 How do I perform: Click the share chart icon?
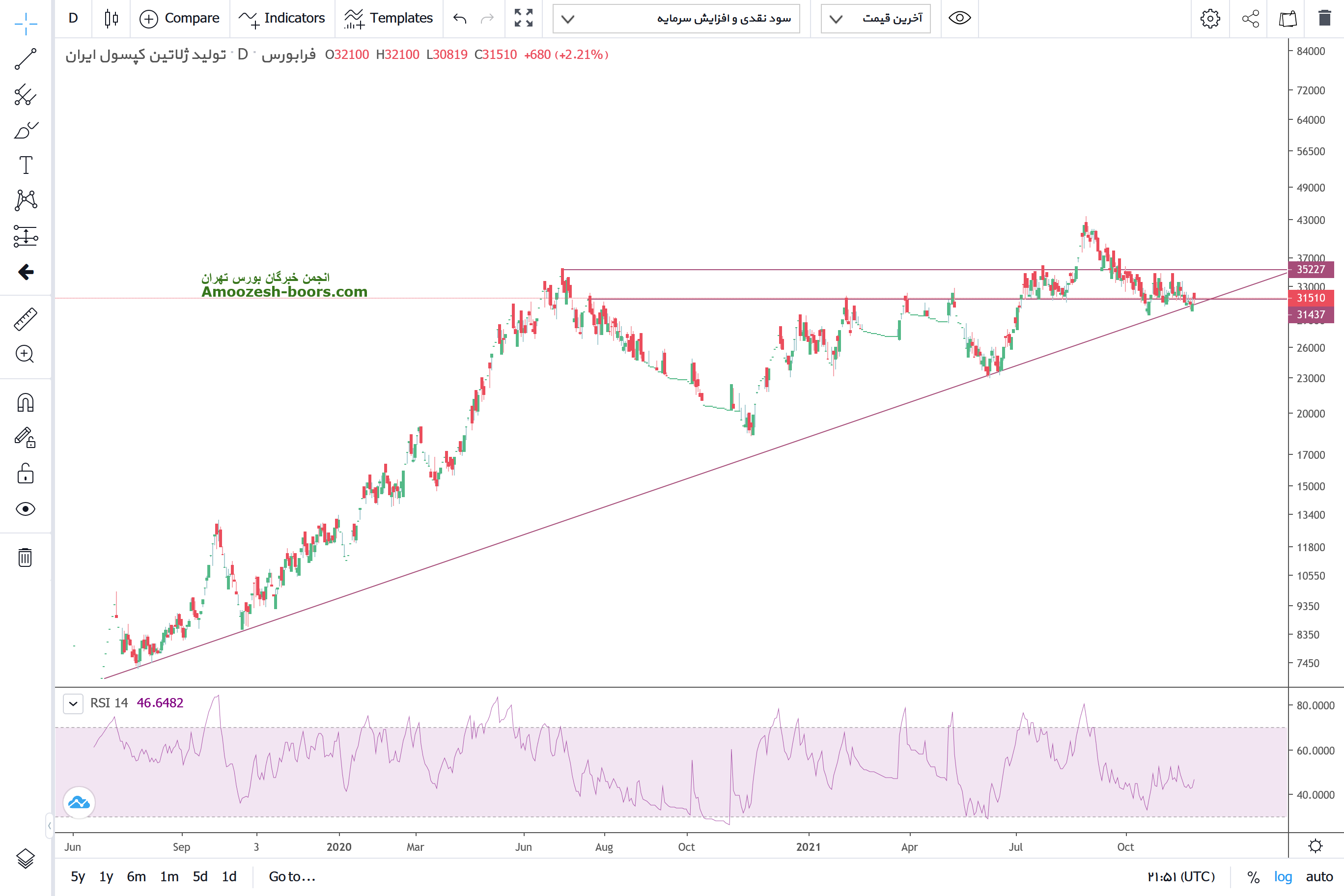point(1250,18)
